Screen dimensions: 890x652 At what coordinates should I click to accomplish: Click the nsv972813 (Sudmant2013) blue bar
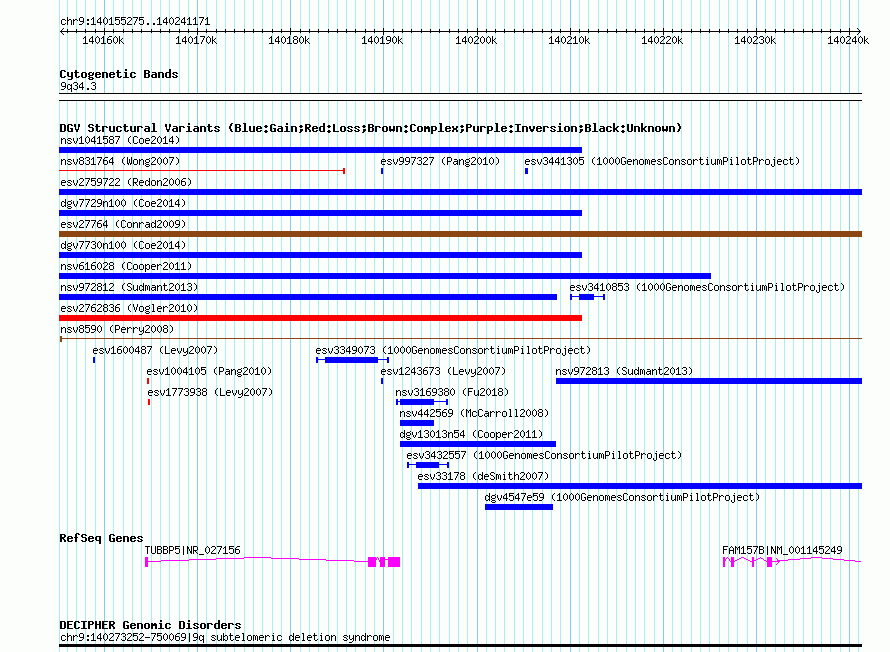709,381
